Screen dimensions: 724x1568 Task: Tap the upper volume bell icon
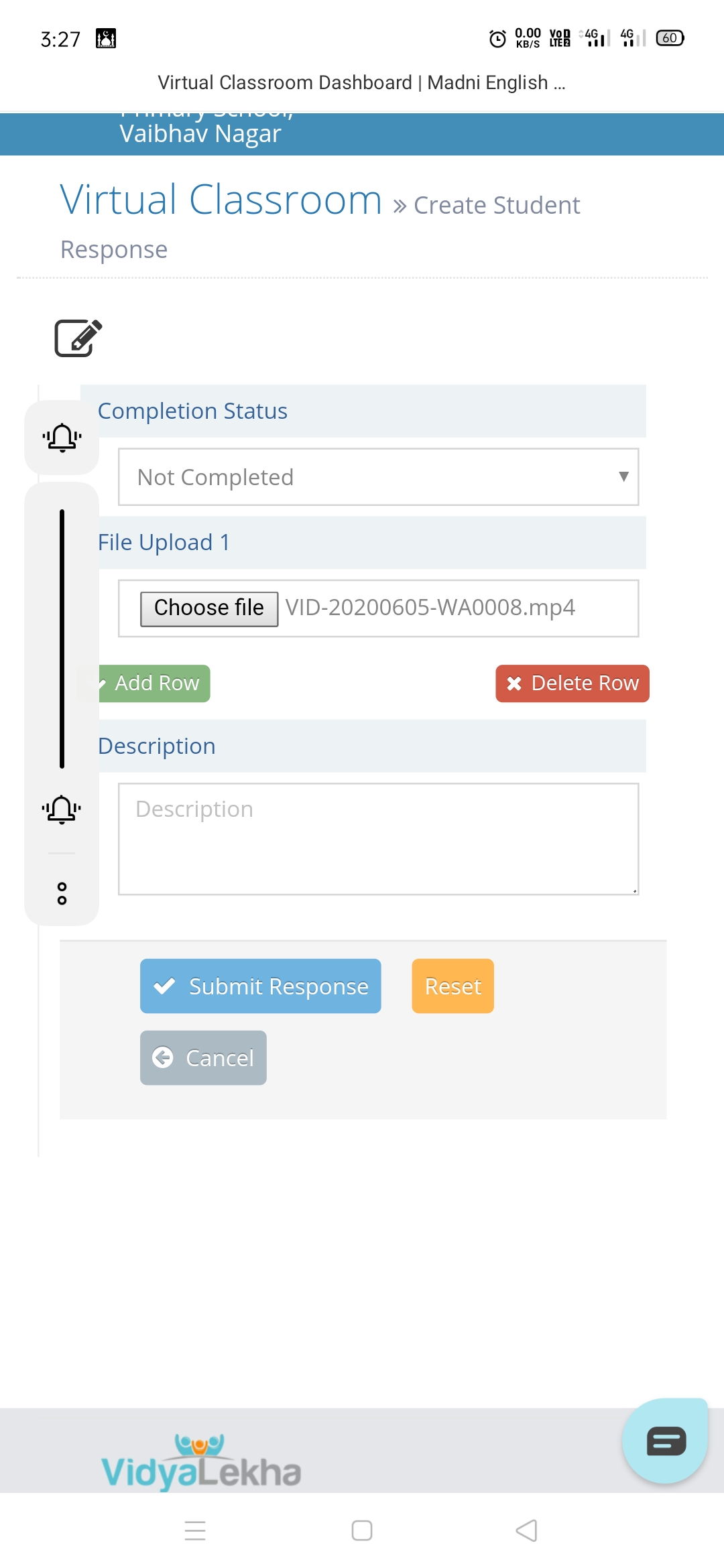coord(62,438)
